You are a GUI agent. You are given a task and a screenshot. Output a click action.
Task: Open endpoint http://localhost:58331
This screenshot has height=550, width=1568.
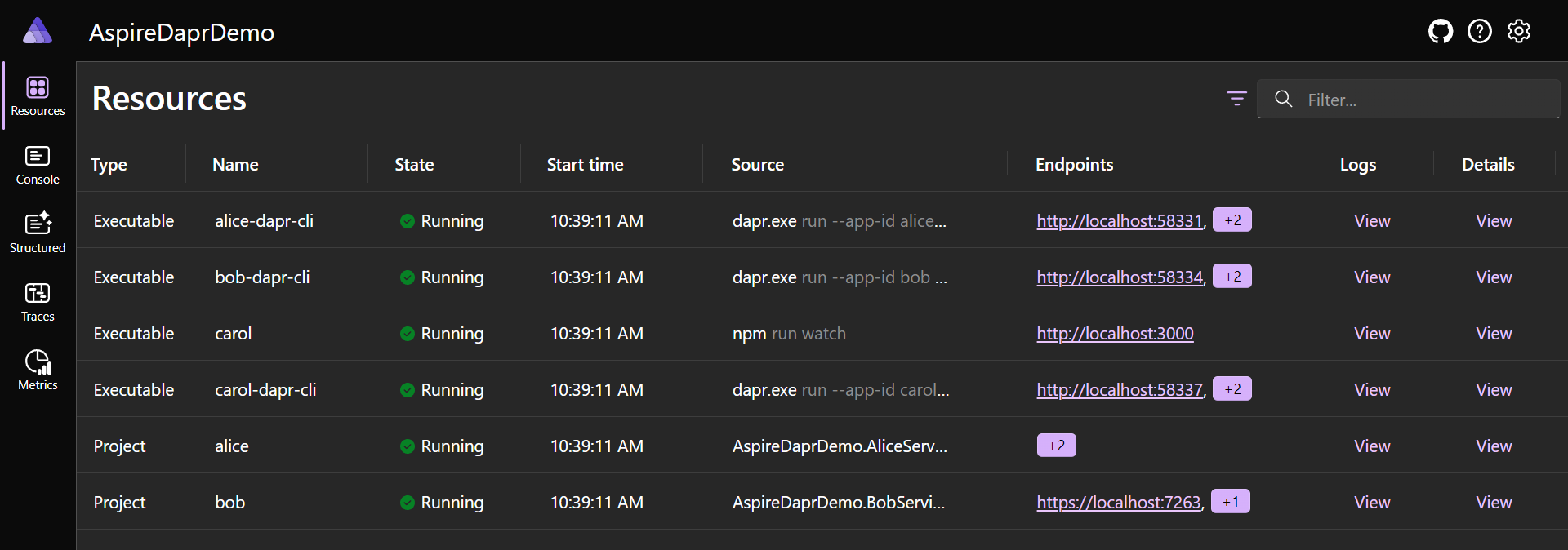[1120, 221]
